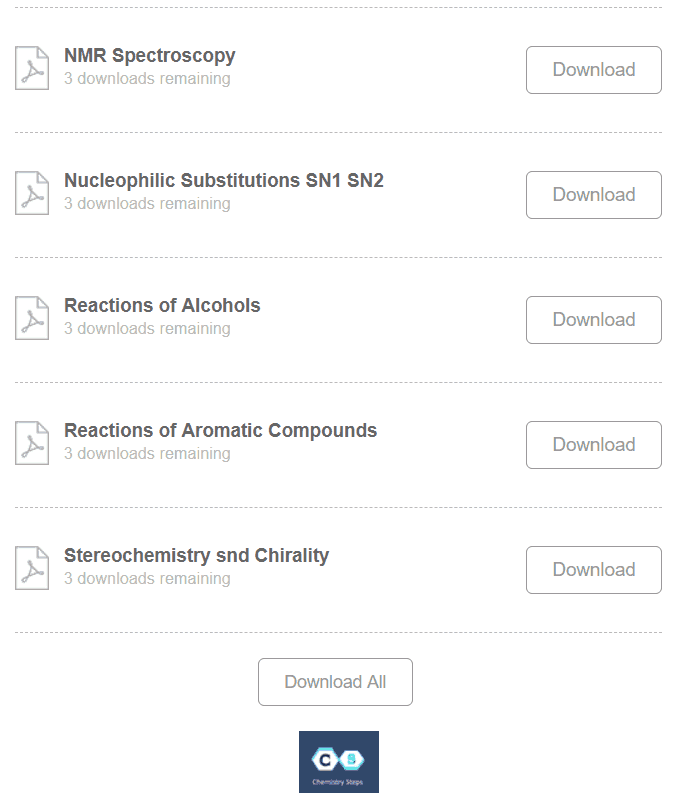
Task: Download Nucleophilic Substitutions SN1 SN2 file
Action: [x=593, y=195]
